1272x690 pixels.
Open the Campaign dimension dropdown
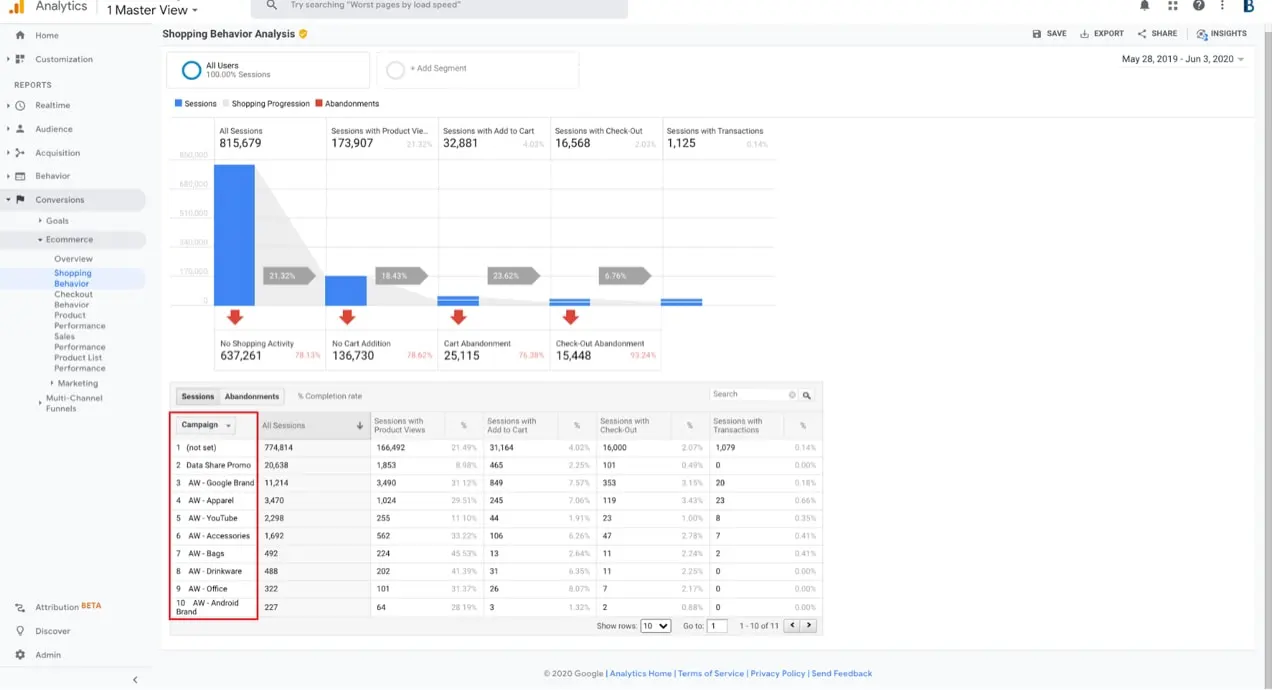pos(206,426)
